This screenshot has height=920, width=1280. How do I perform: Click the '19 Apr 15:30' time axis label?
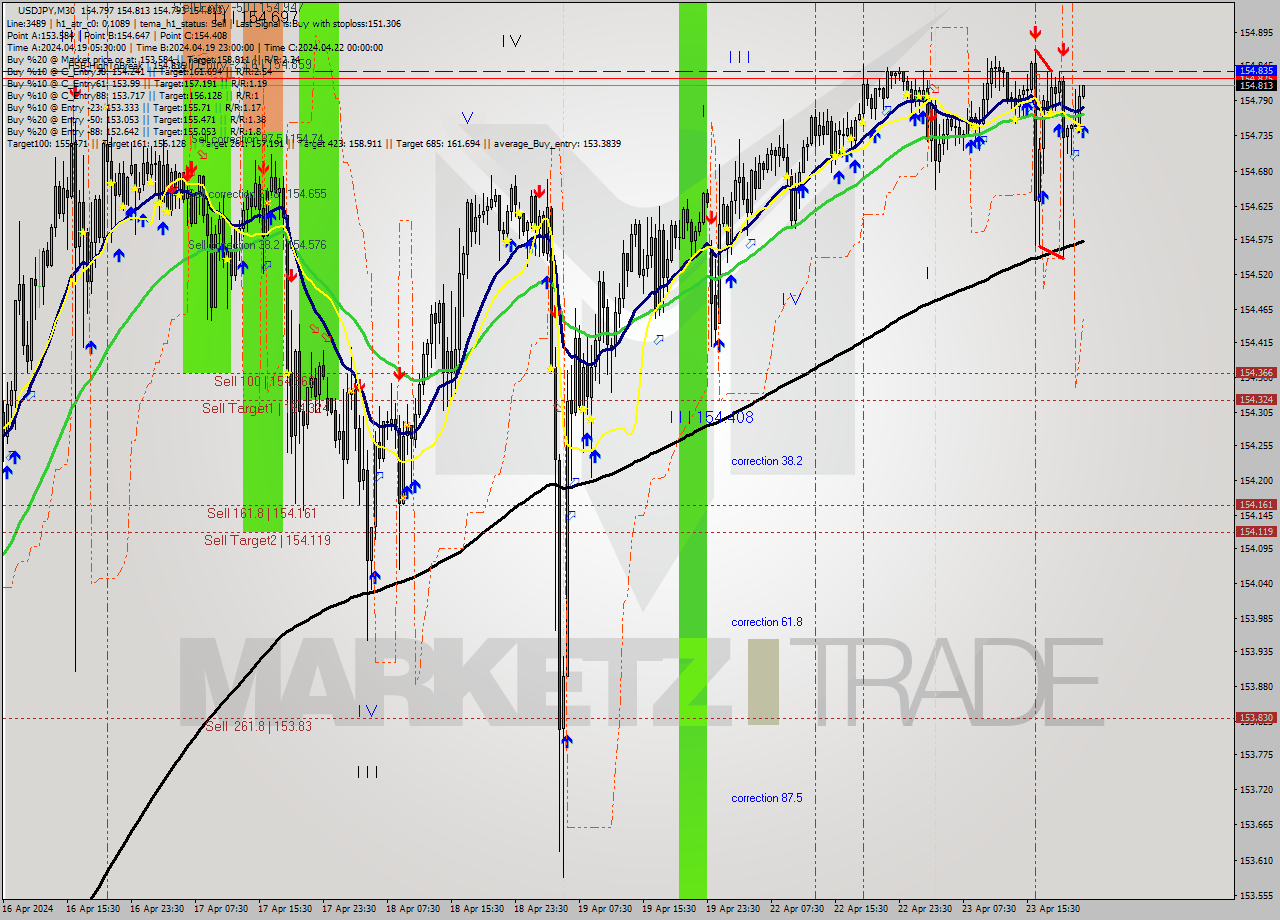coord(669,909)
